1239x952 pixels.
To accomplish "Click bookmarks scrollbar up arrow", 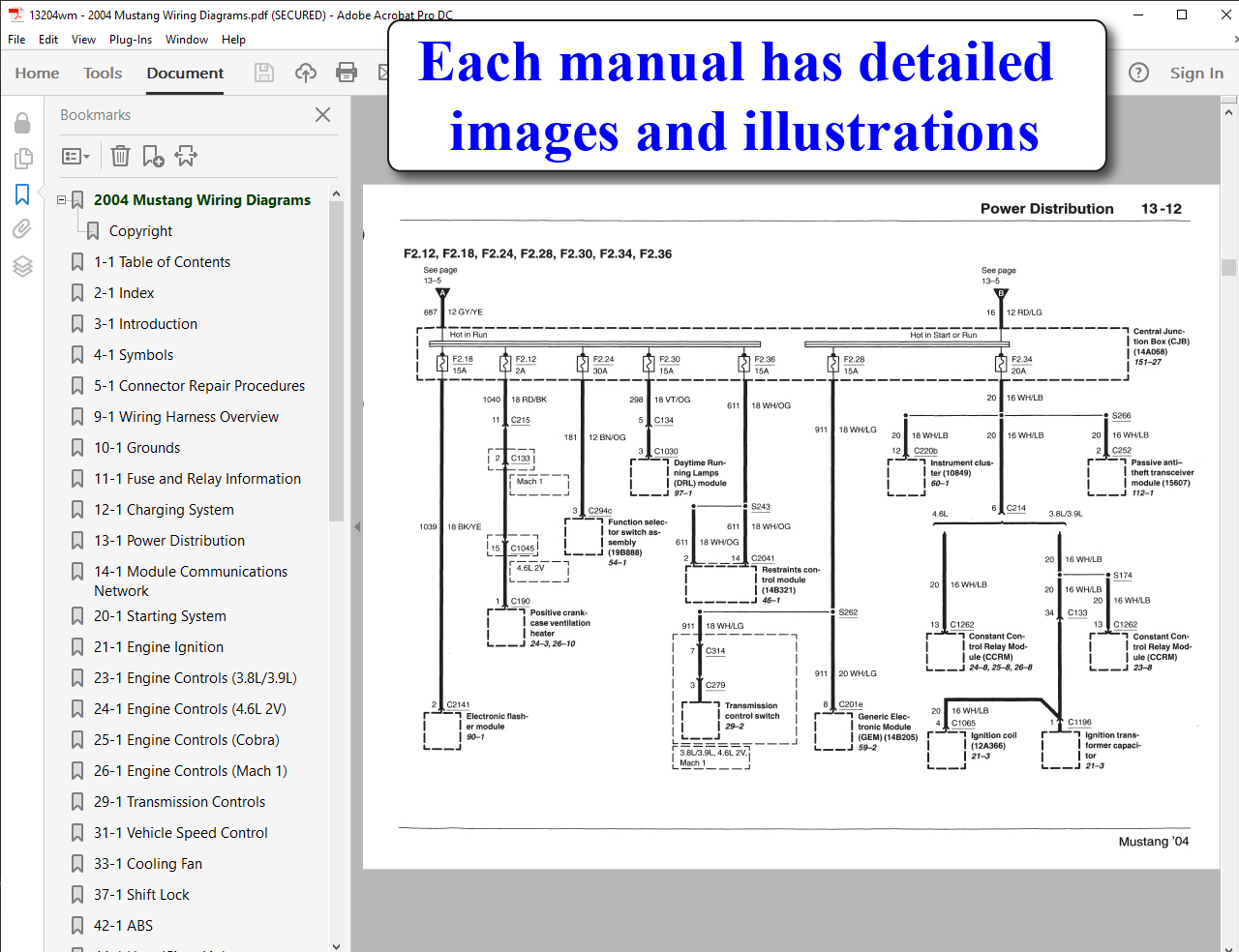I will pos(336,193).
